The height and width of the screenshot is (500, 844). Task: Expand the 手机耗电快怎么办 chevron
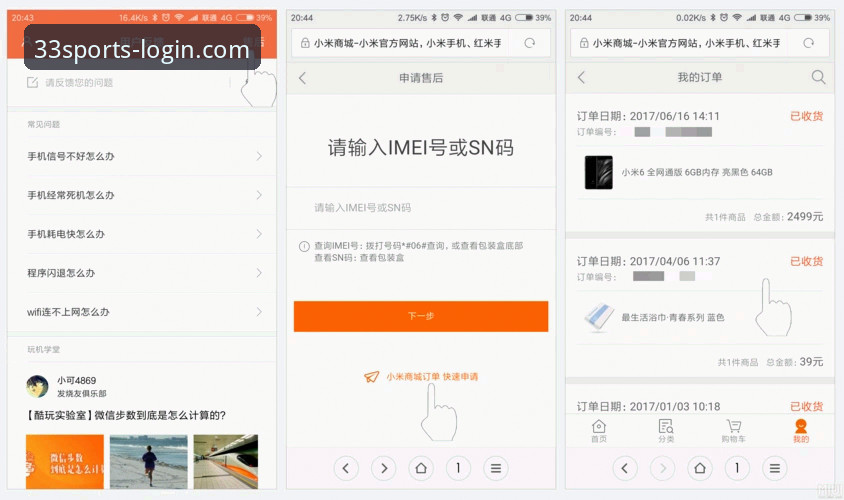tap(259, 234)
